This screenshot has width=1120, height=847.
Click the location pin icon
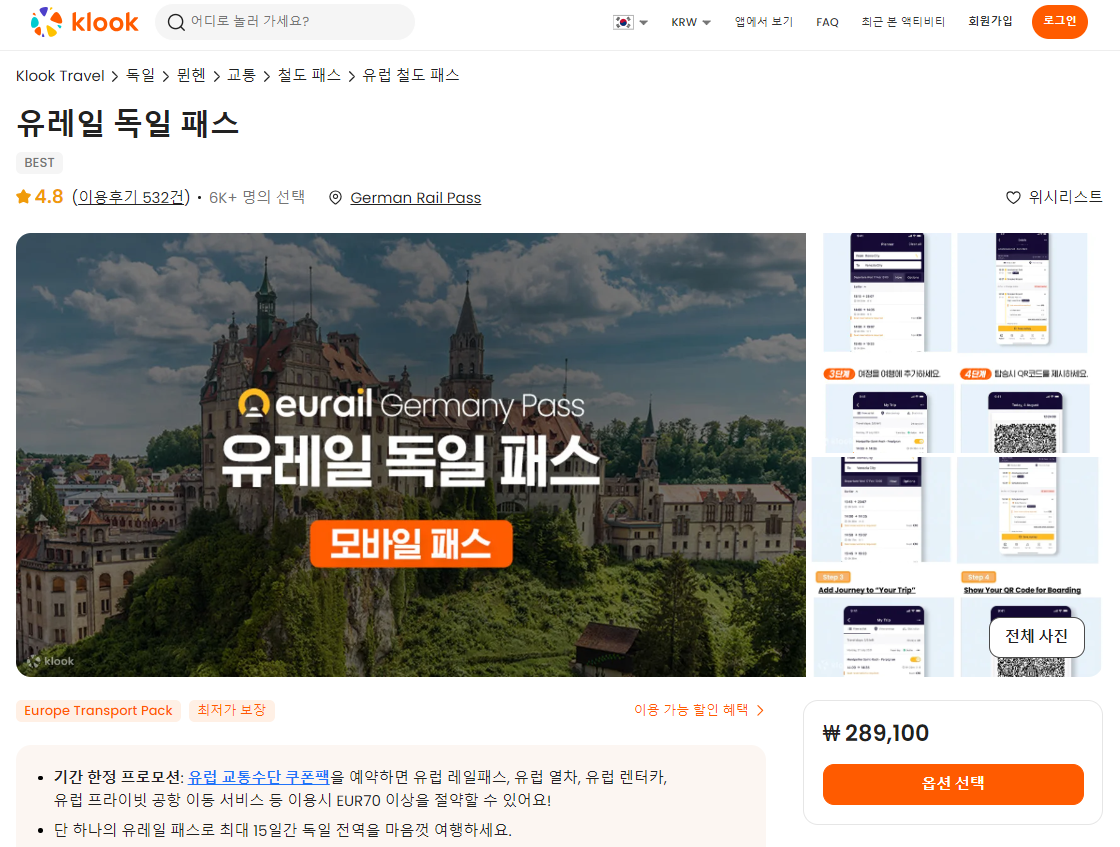coord(335,198)
